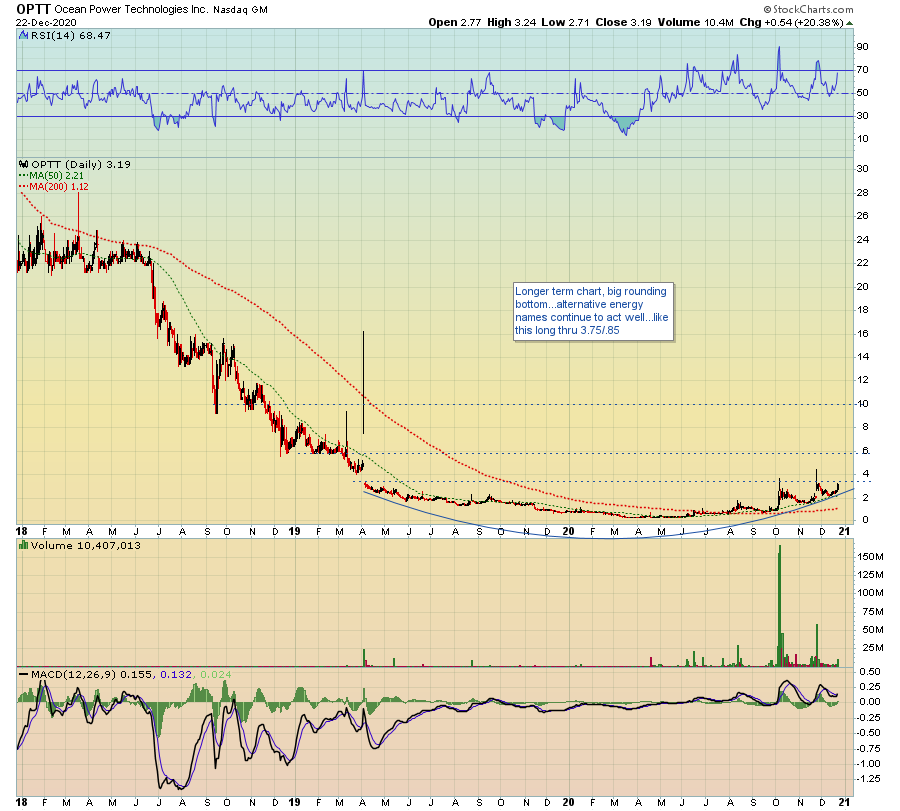Click the 'Chg +0.54 (+20.38%)' value
Image resolution: width=900 pixels, height=811 pixels.
tap(792, 22)
